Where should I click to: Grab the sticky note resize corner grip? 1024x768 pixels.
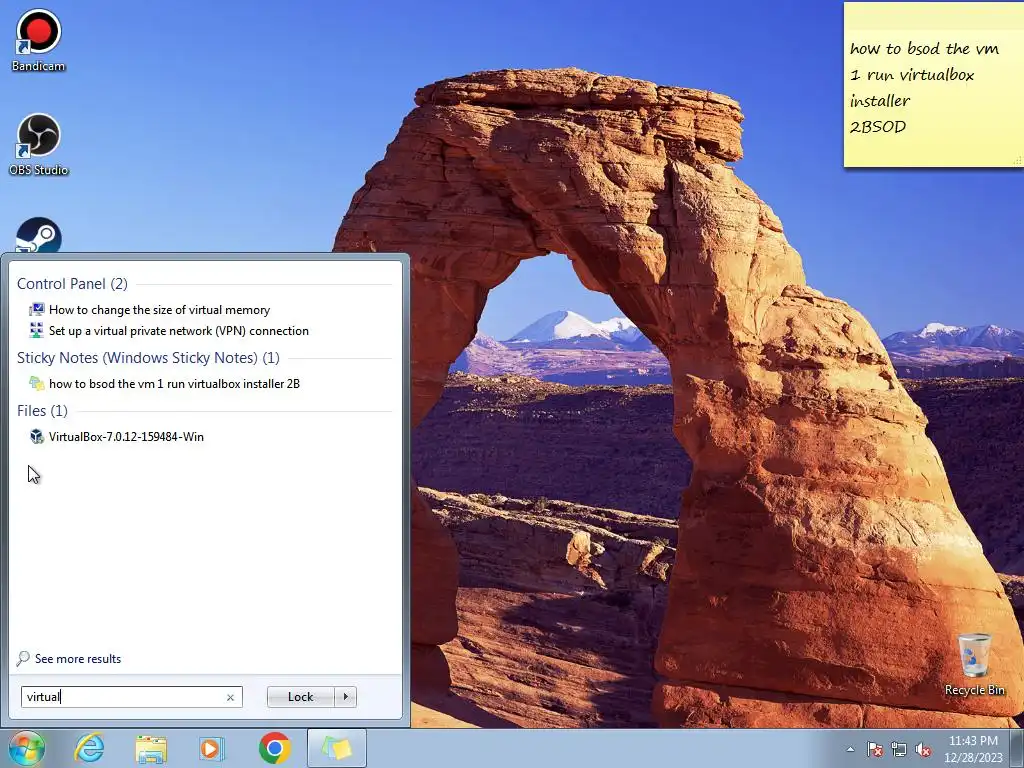[x=1017, y=160]
